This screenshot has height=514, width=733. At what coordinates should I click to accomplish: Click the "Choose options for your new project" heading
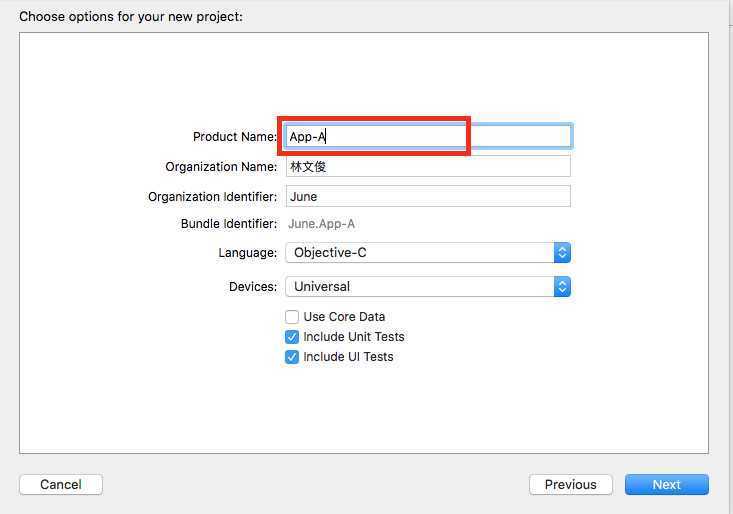click(x=131, y=16)
